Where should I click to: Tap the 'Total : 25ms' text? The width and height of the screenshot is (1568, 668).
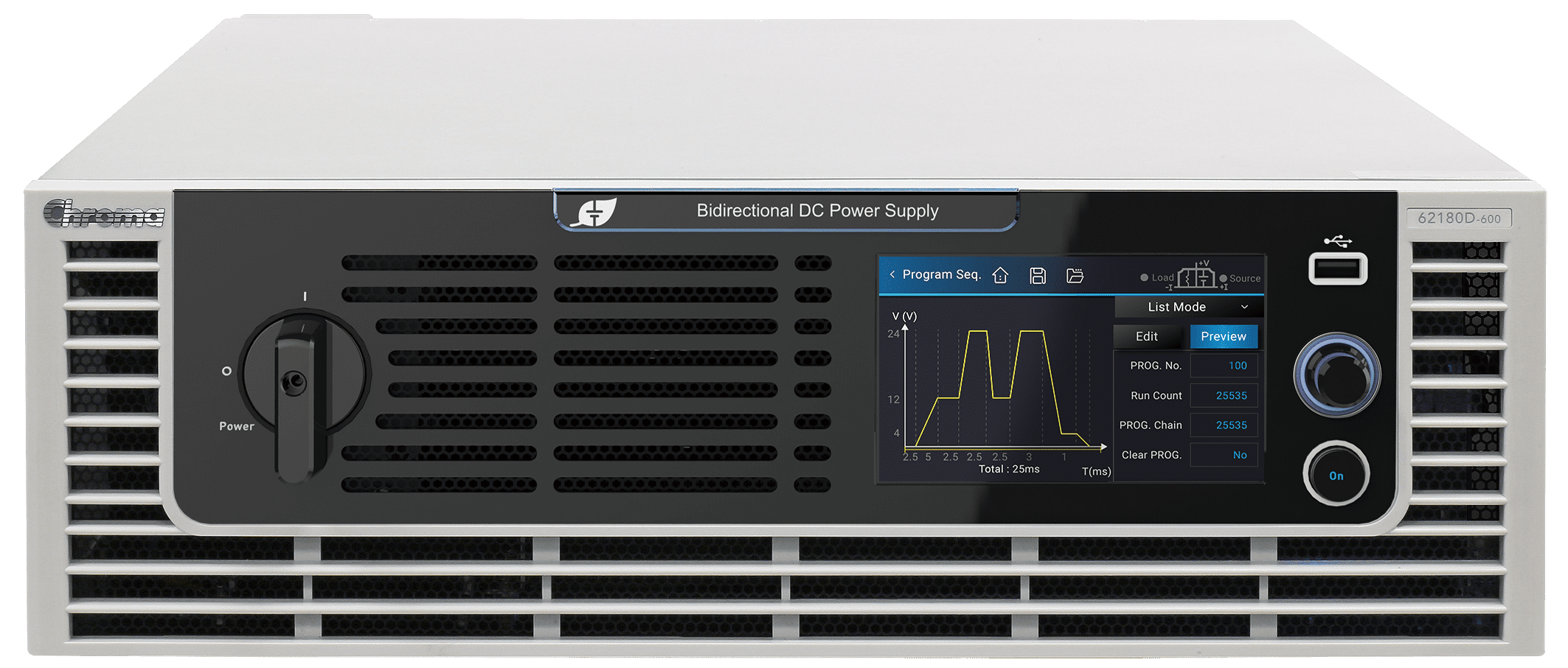pos(1009,469)
